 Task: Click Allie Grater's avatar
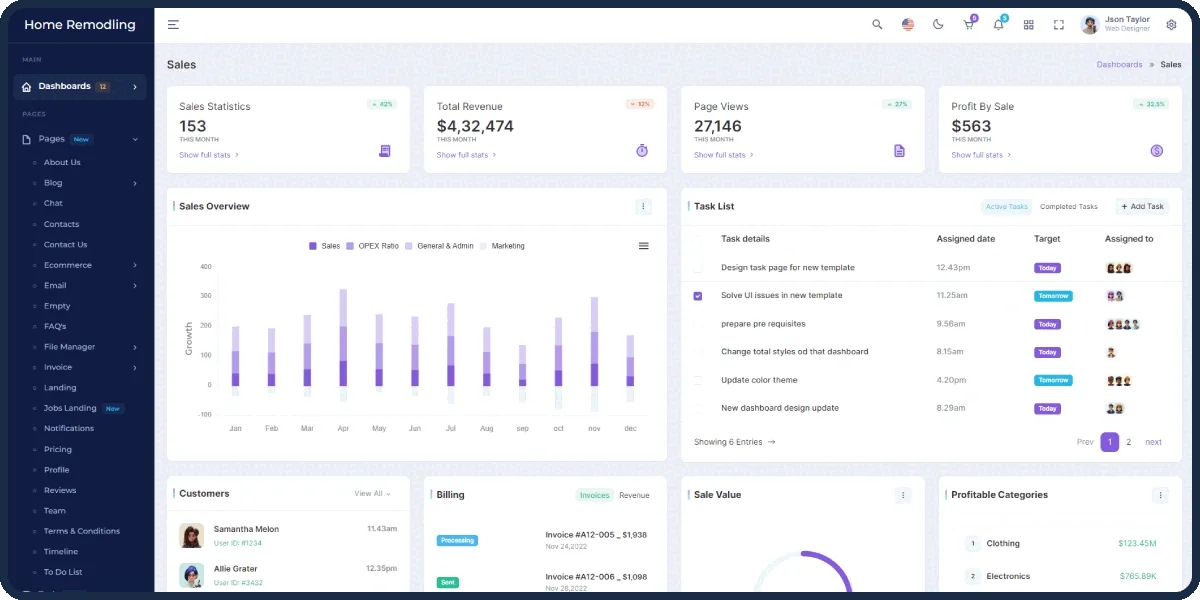(x=191, y=575)
